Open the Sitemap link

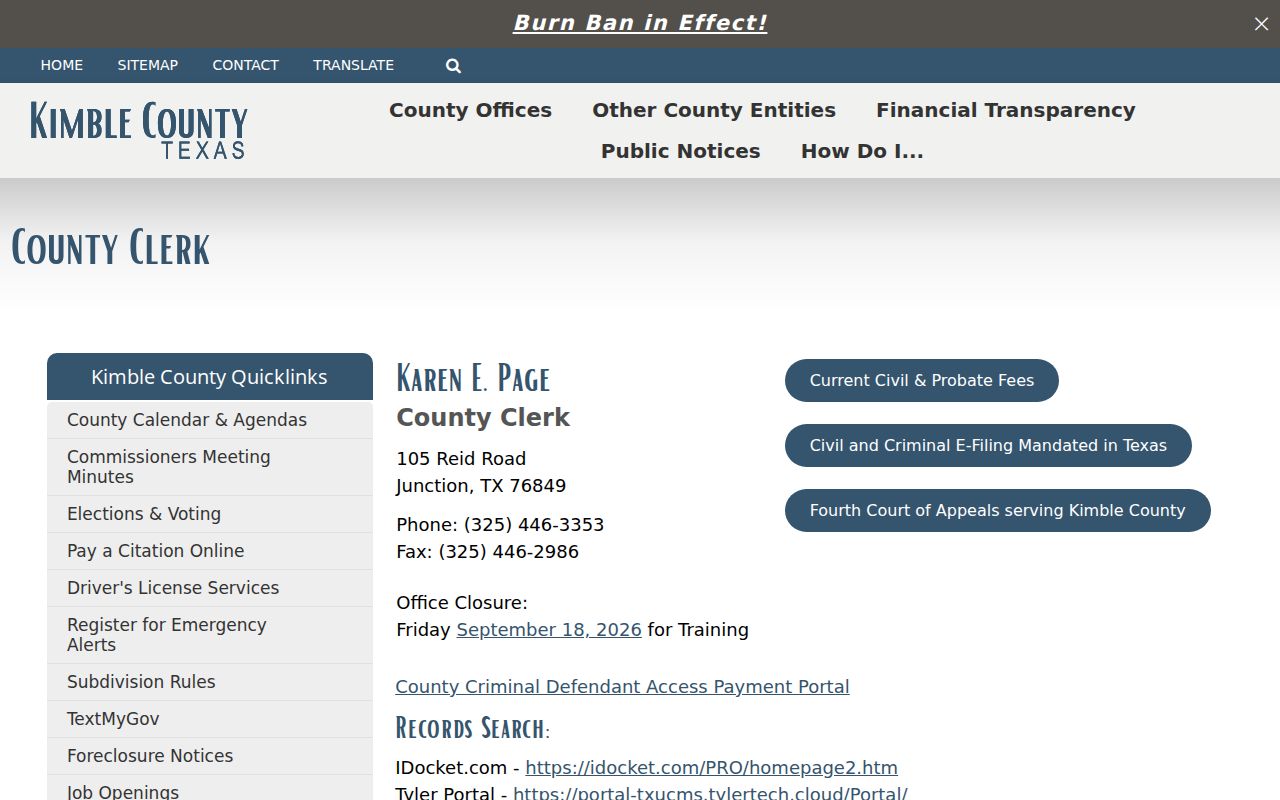pos(148,65)
